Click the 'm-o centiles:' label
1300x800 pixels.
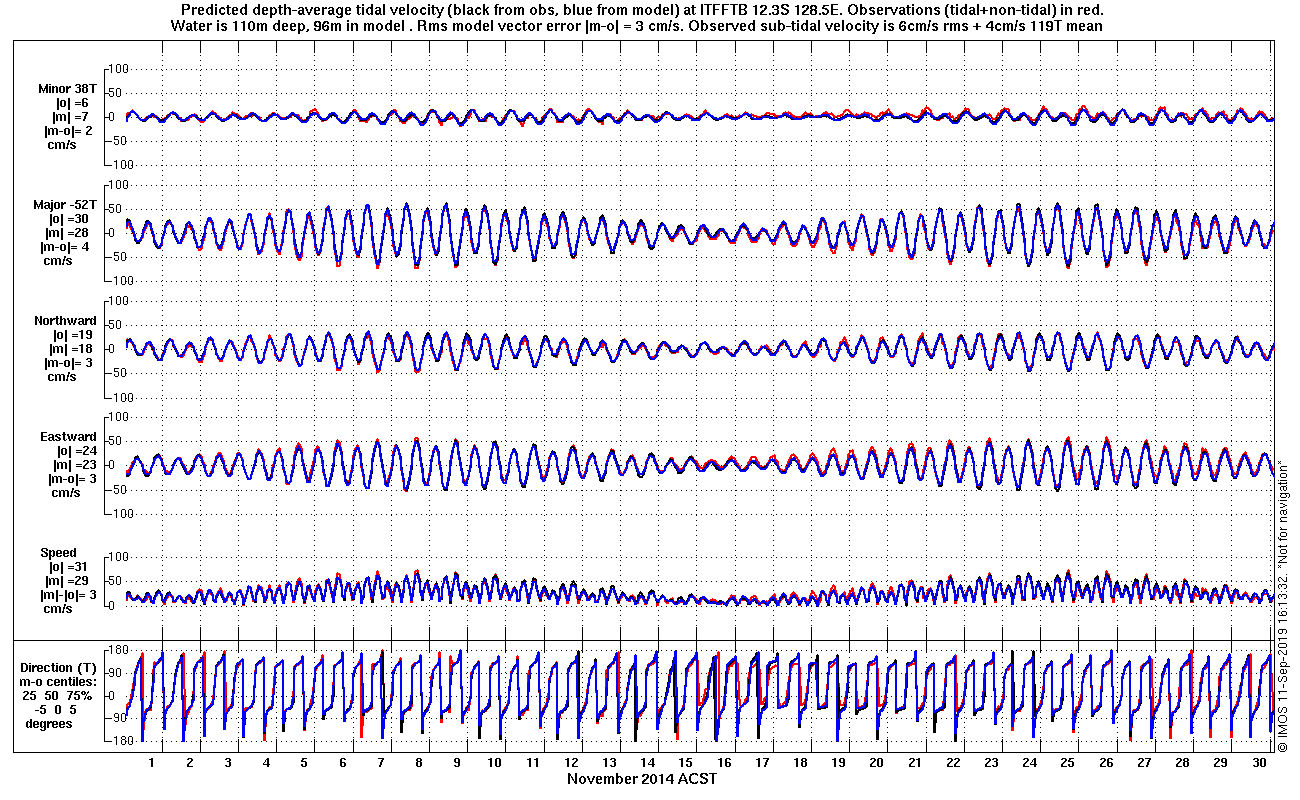(x=60, y=681)
